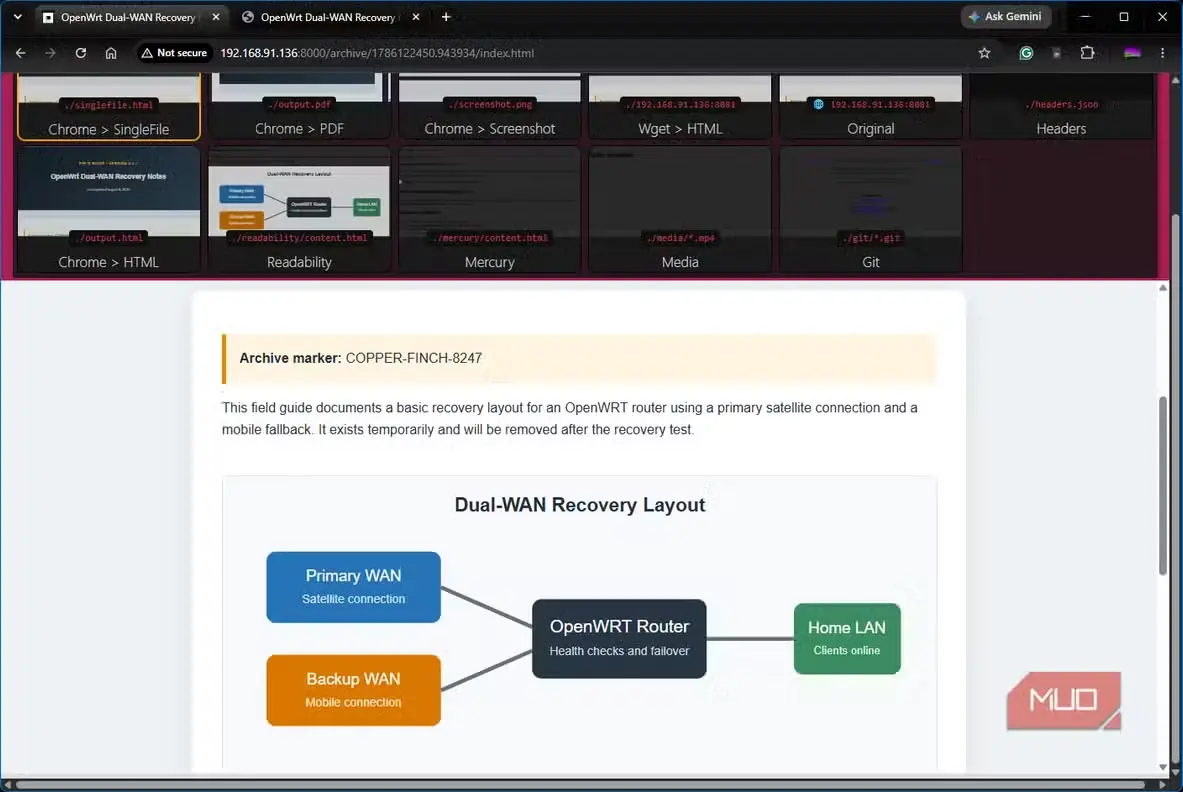
Task: Open the Media snapshot card
Action: (x=680, y=210)
